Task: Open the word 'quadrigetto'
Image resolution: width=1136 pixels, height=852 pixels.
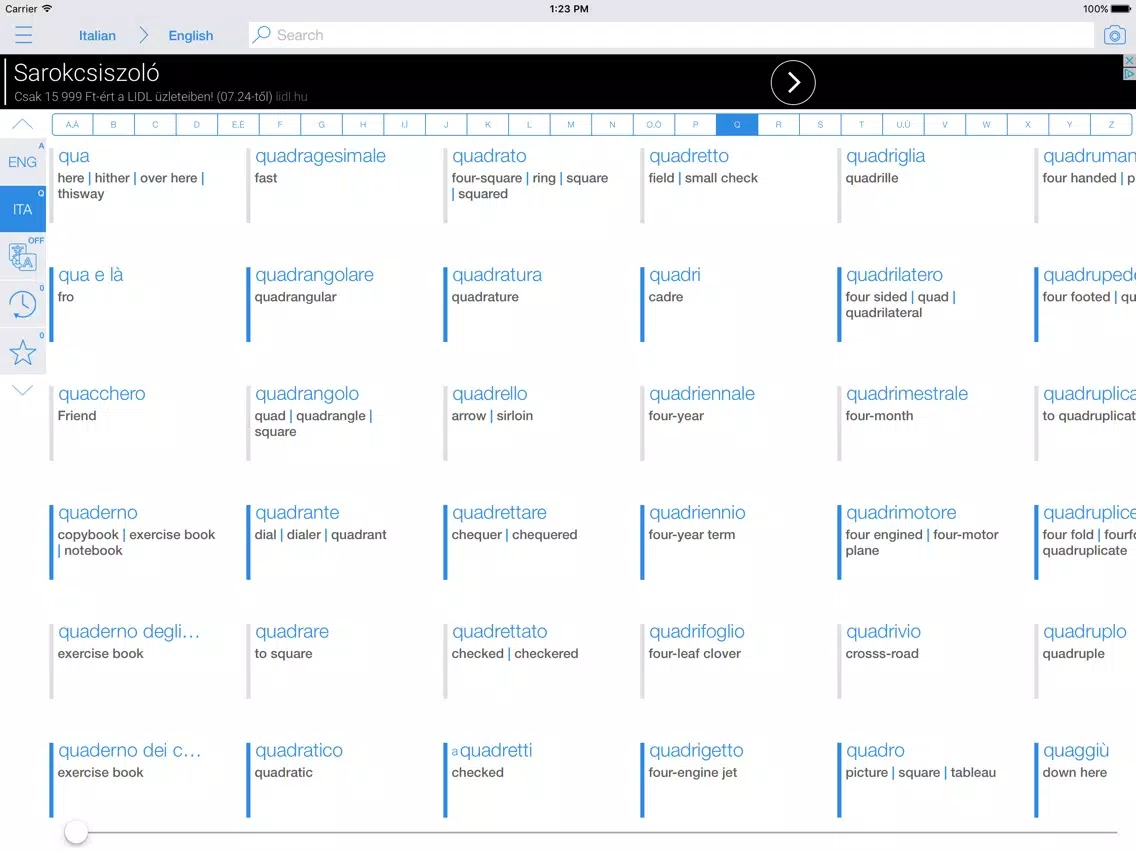Action: 696,750
